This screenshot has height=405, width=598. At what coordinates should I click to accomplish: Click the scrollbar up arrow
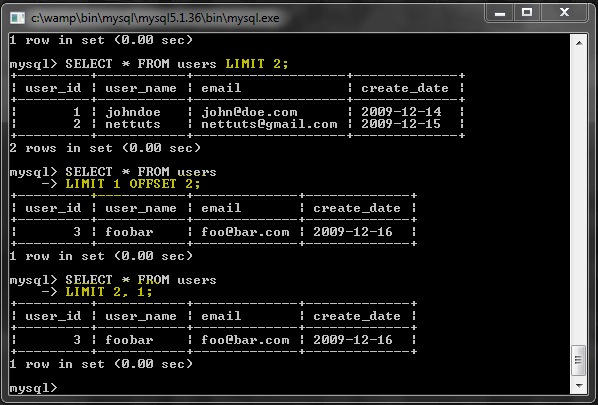(579, 43)
